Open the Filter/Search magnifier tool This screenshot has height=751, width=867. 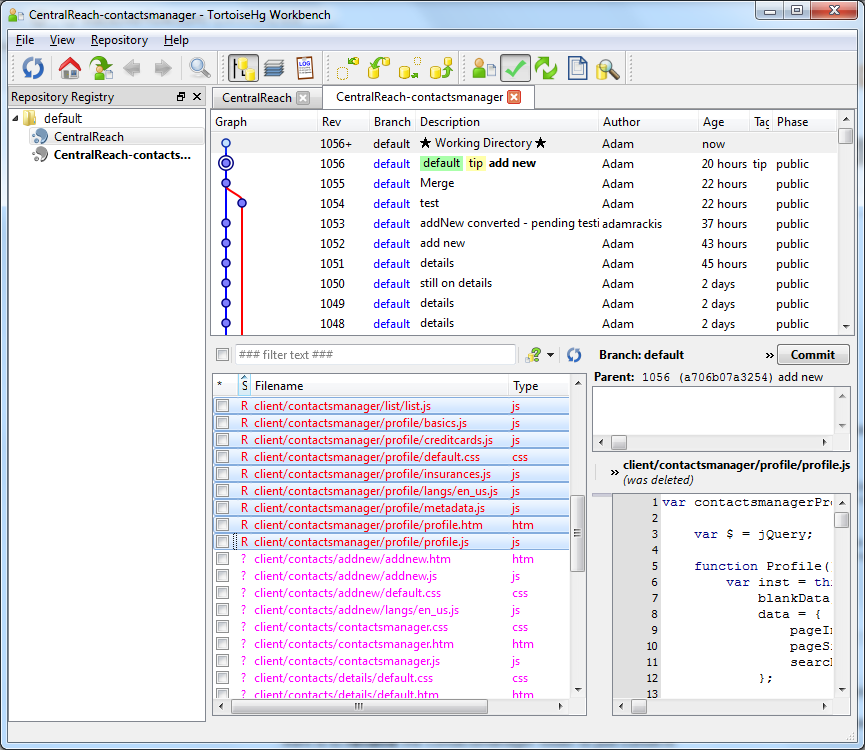tap(200, 68)
